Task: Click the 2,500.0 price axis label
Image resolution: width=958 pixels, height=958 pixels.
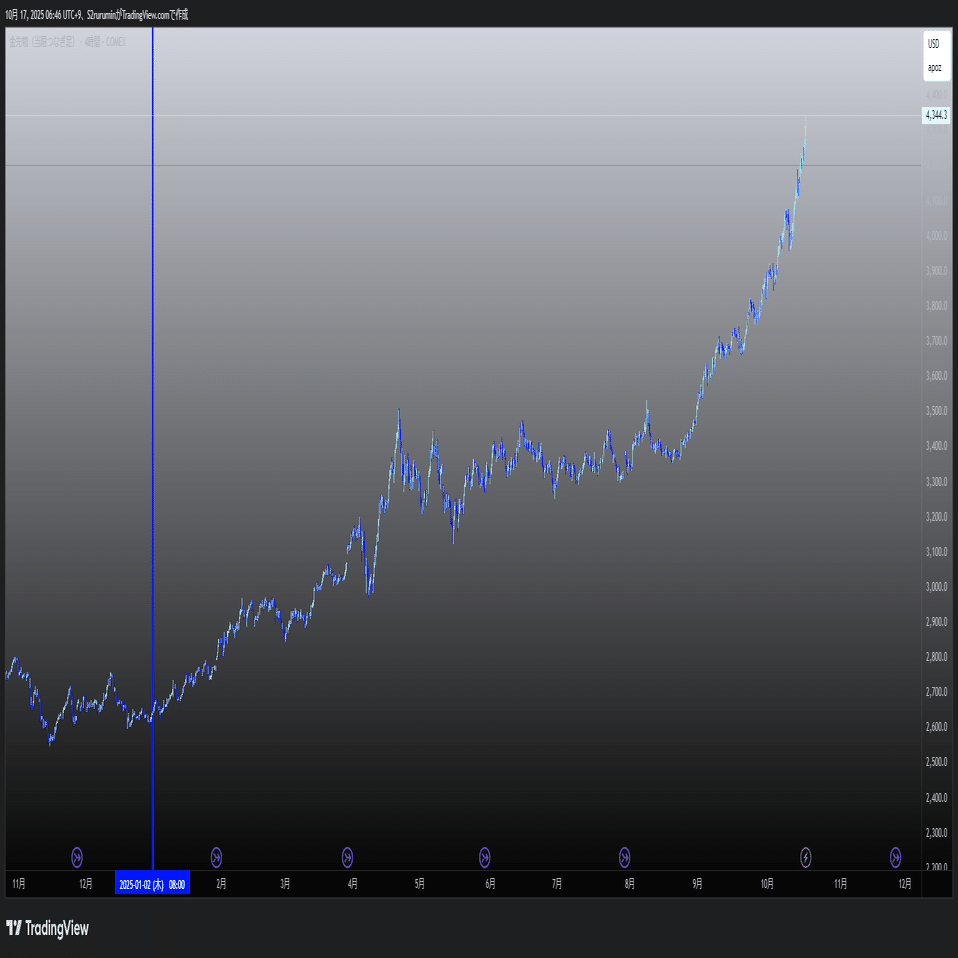Action: 937,762
